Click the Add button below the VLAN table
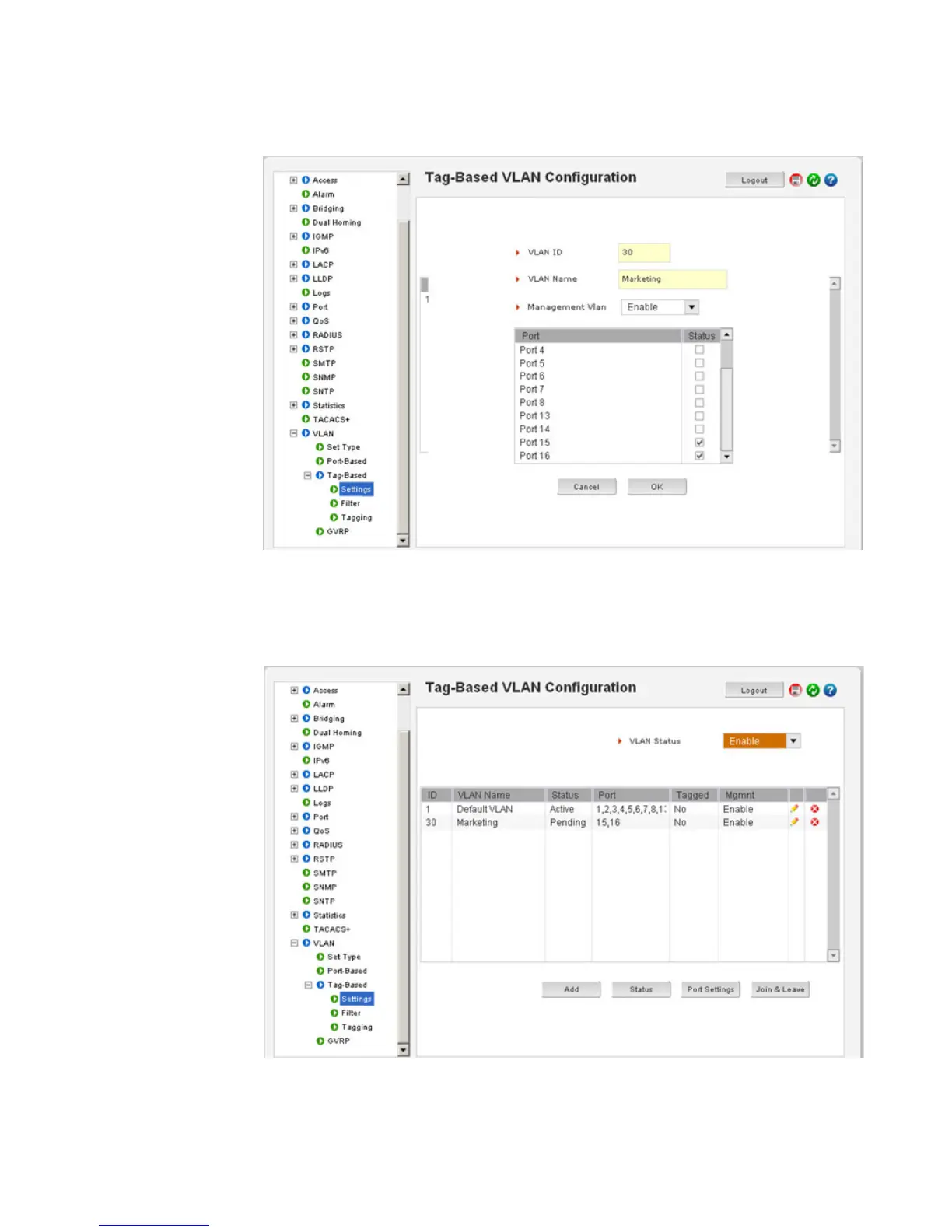Screen dimensions: 952x1232 click(572, 989)
